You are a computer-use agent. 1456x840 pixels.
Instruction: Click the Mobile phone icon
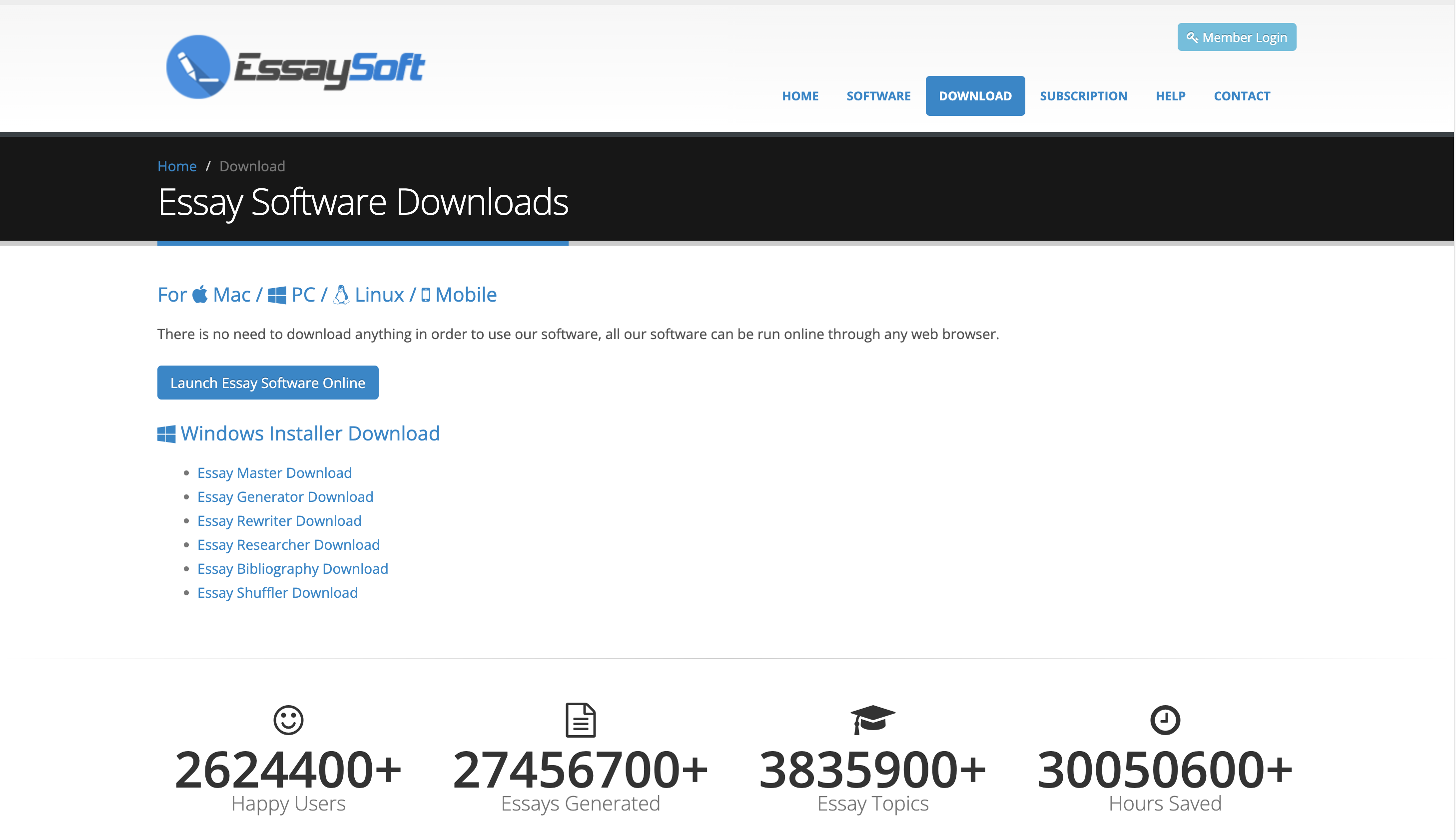[426, 295]
